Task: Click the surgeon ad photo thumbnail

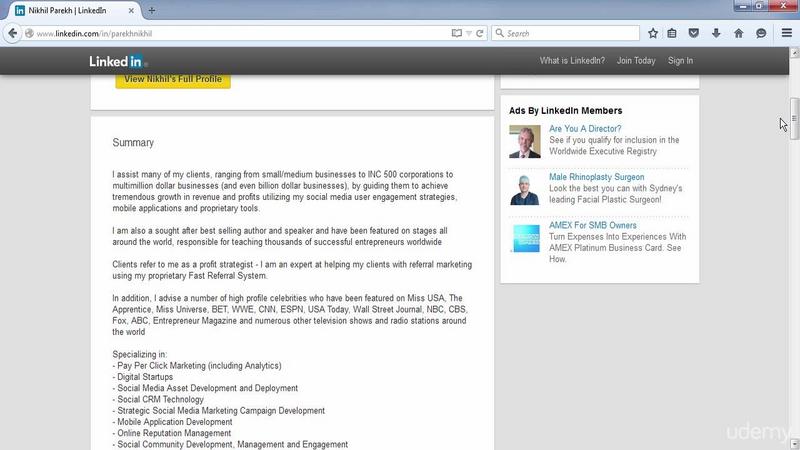Action: click(x=524, y=189)
